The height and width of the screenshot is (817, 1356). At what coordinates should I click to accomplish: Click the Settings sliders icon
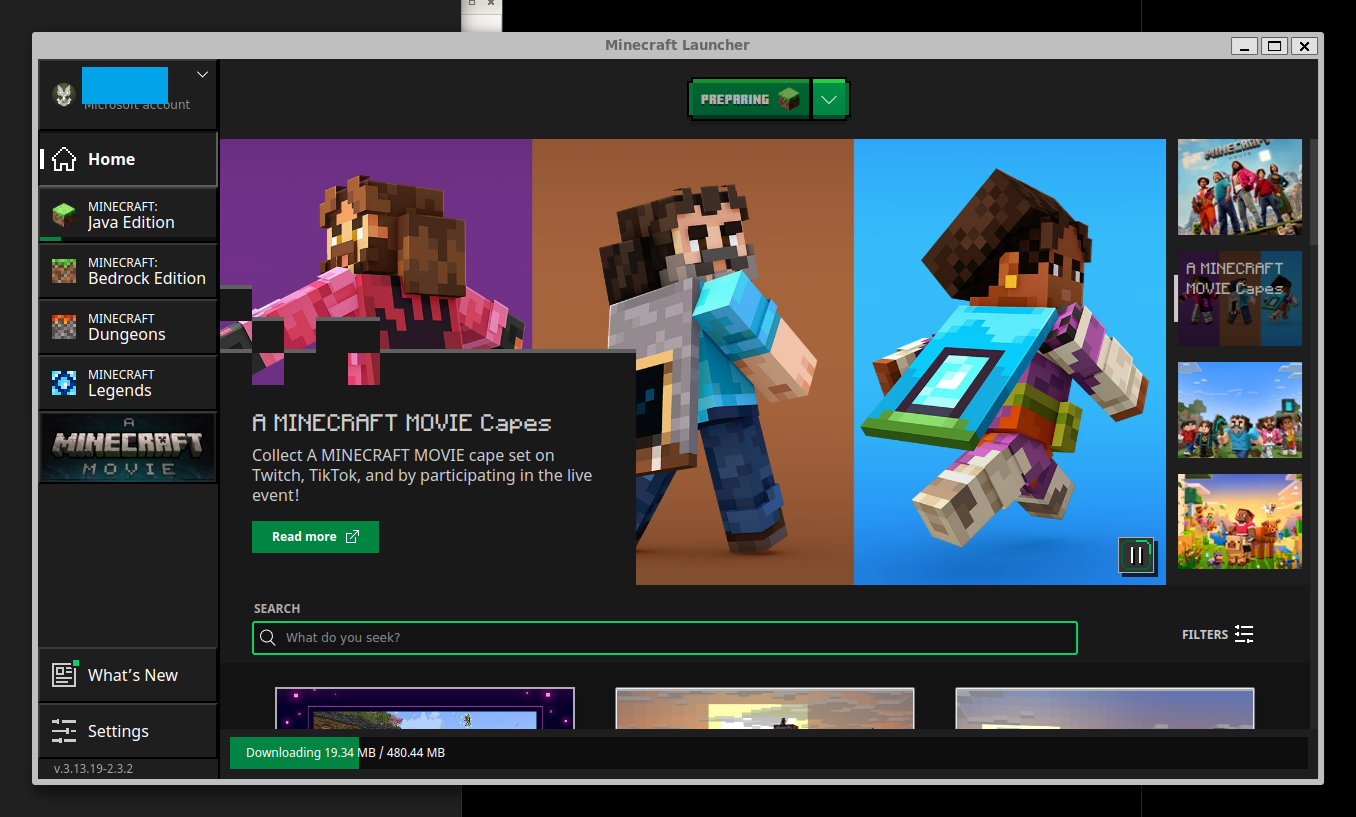(x=64, y=731)
